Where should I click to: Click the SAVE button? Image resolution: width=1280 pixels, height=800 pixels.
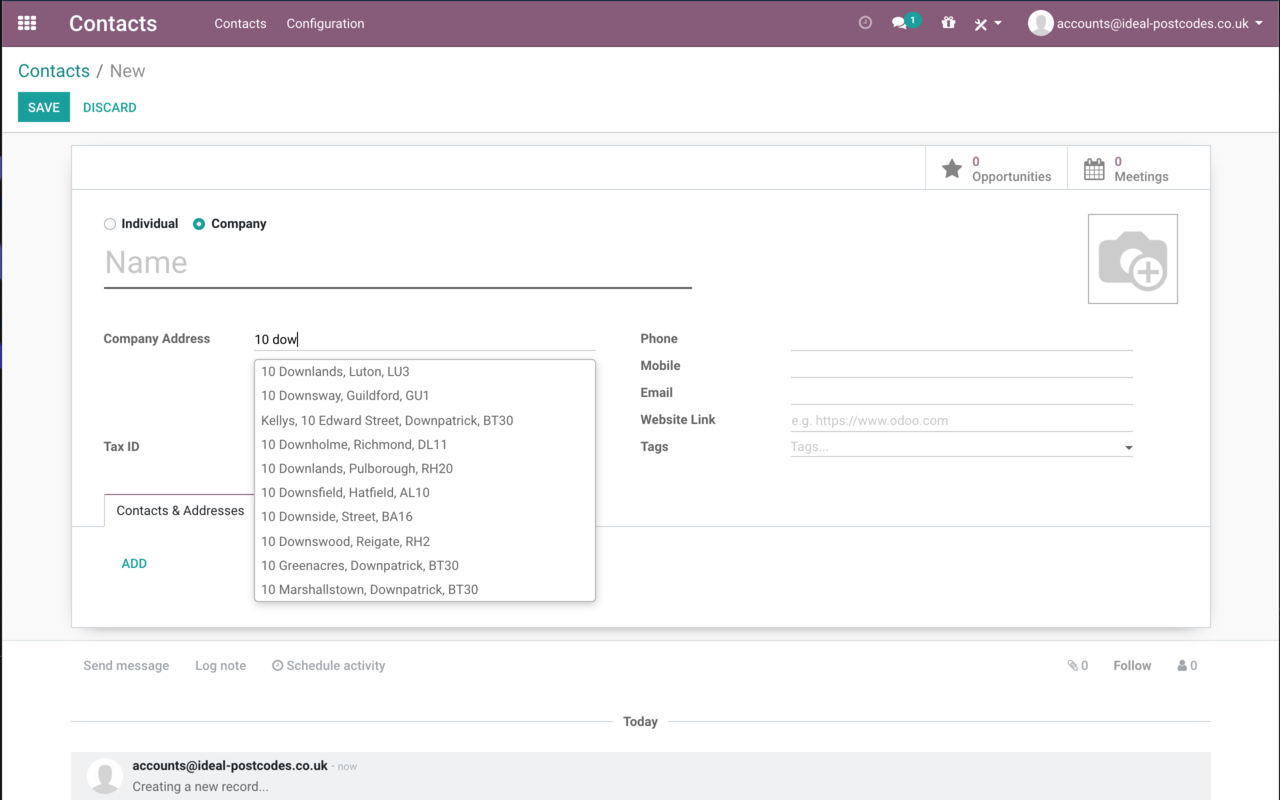[44, 108]
